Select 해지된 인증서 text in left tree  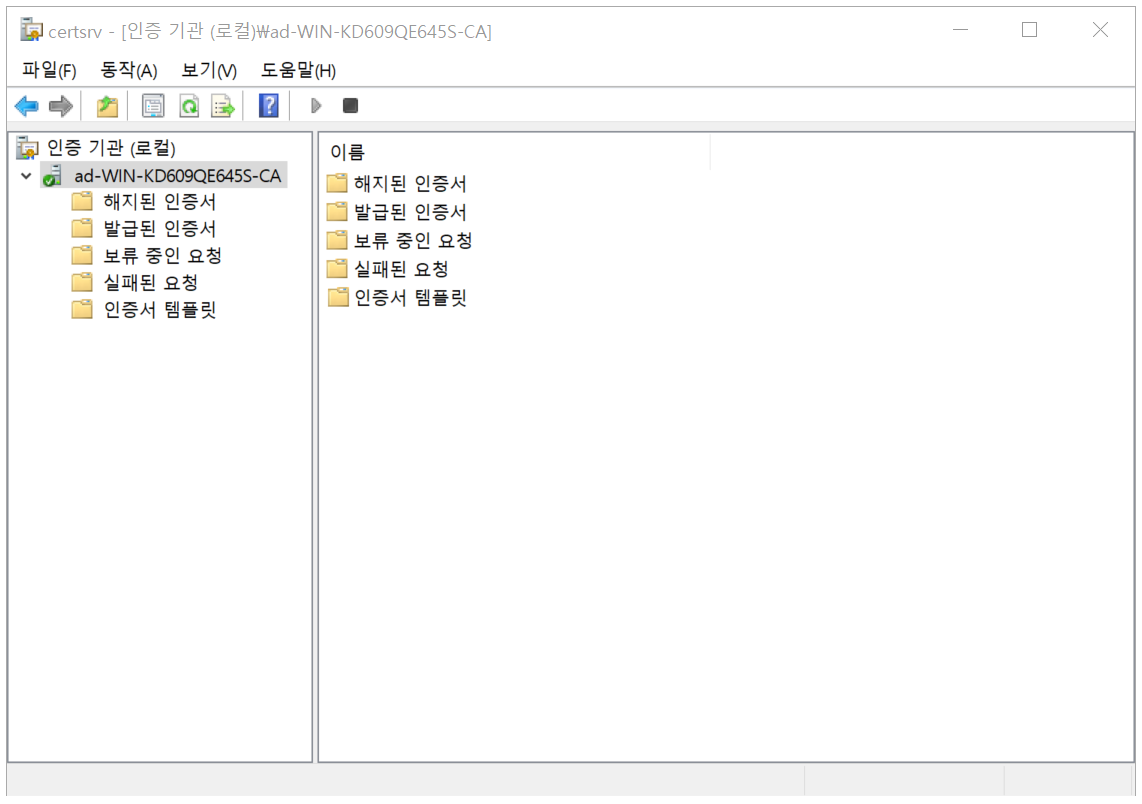(160, 201)
